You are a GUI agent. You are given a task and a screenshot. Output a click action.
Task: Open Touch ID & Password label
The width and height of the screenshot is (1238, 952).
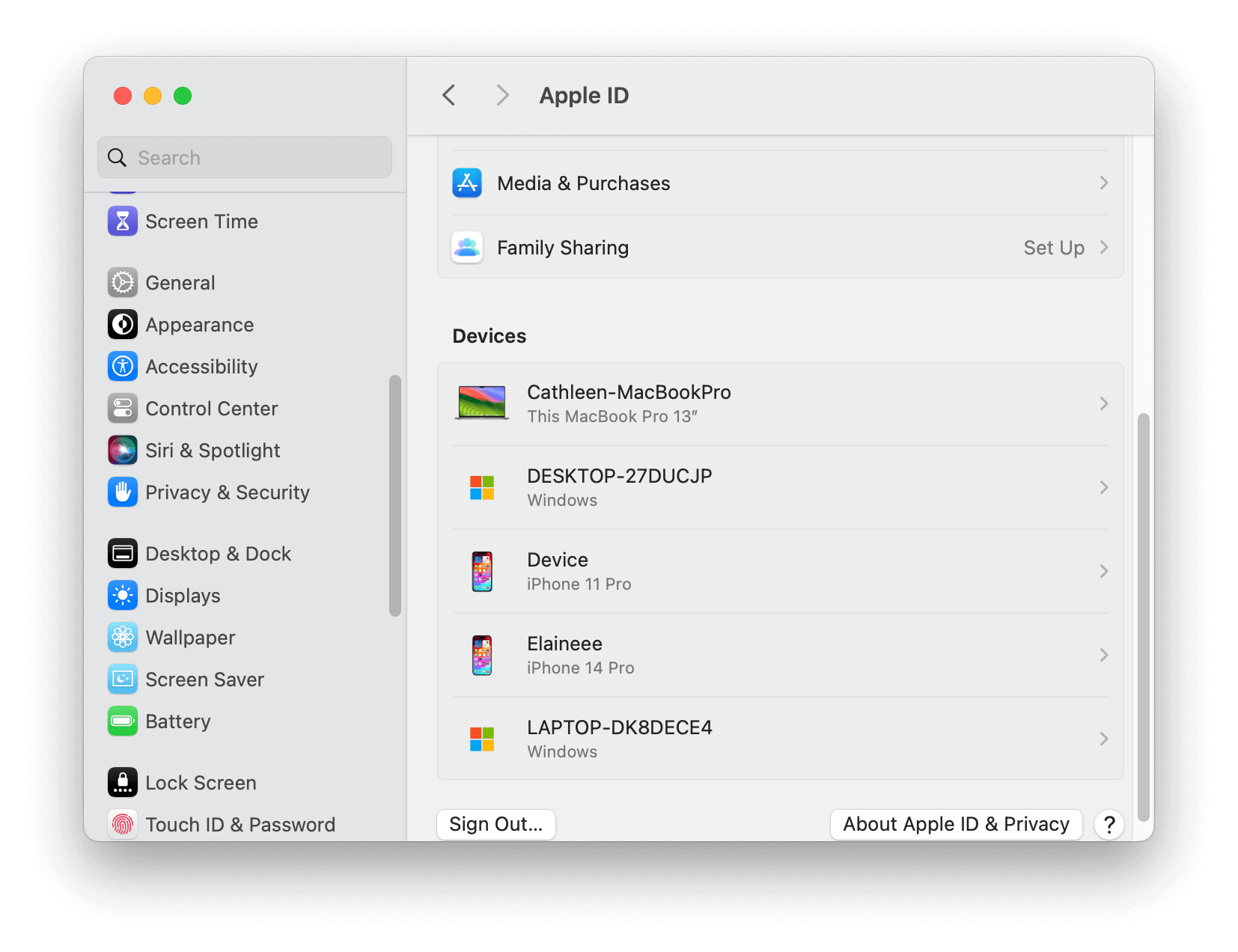[x=240, y=825]
